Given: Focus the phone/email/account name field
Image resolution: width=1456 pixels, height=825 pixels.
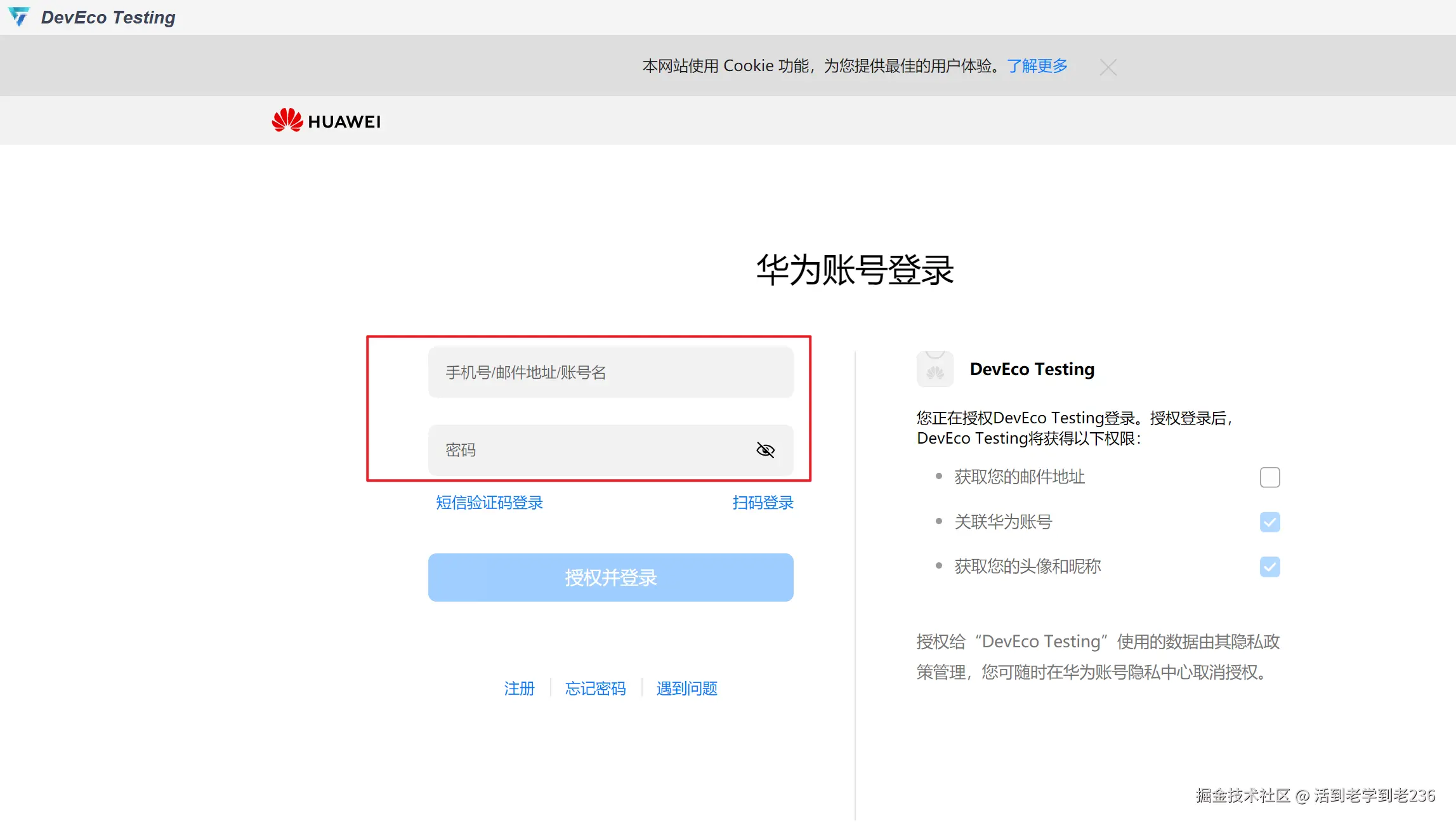Looking at the screenshot, I should click(610, 373).
